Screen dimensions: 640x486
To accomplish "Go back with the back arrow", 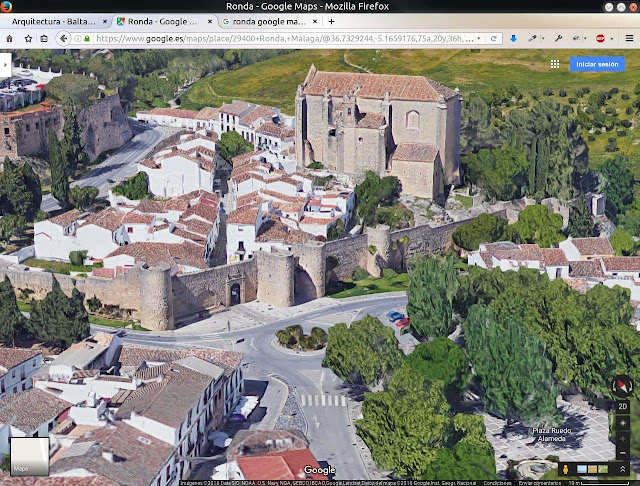I will (63, 38).
